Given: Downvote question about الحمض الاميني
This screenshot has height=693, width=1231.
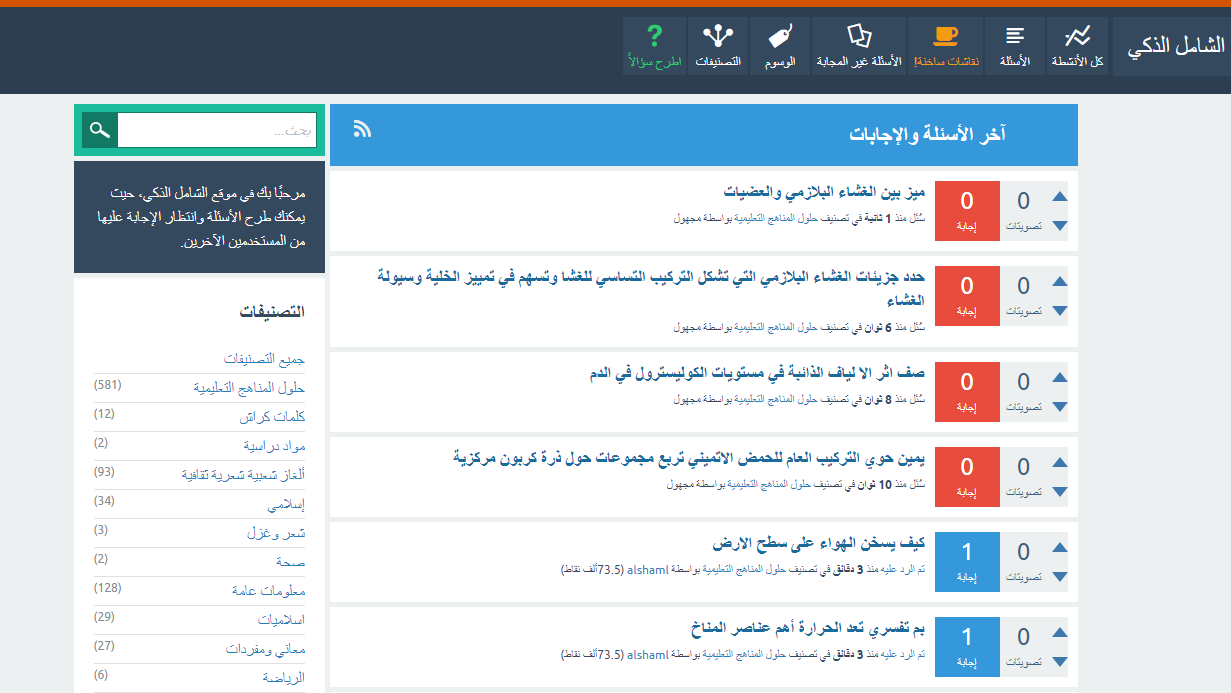Looking at the screenshot, I should click(x=1060, y=492).
